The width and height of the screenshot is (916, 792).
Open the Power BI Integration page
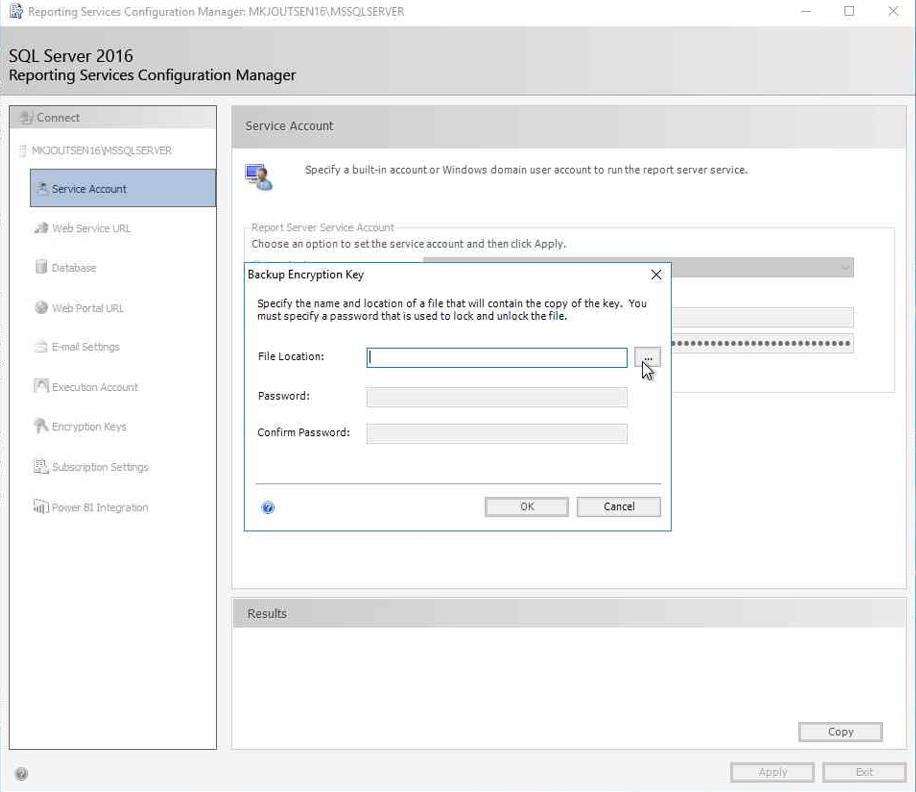click(99, 508)
